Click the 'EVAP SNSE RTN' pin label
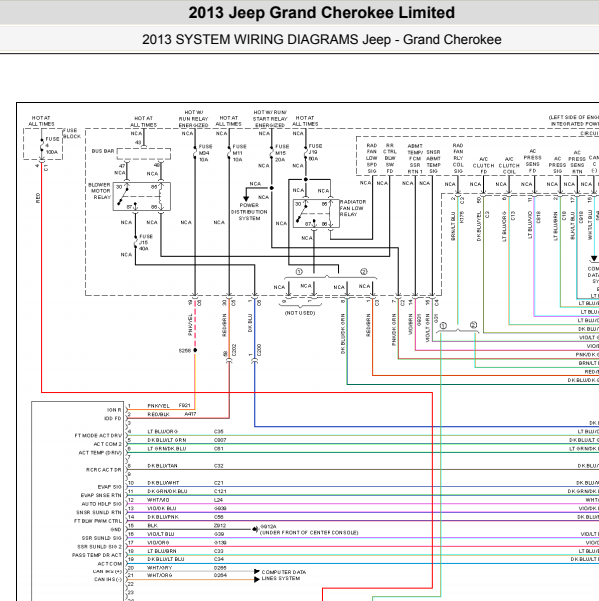 pos(101,496)
